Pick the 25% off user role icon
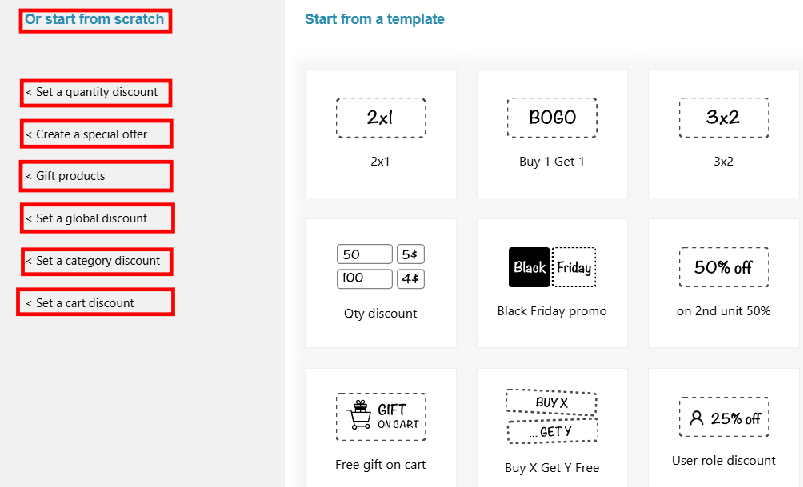 tap(722, 418)
